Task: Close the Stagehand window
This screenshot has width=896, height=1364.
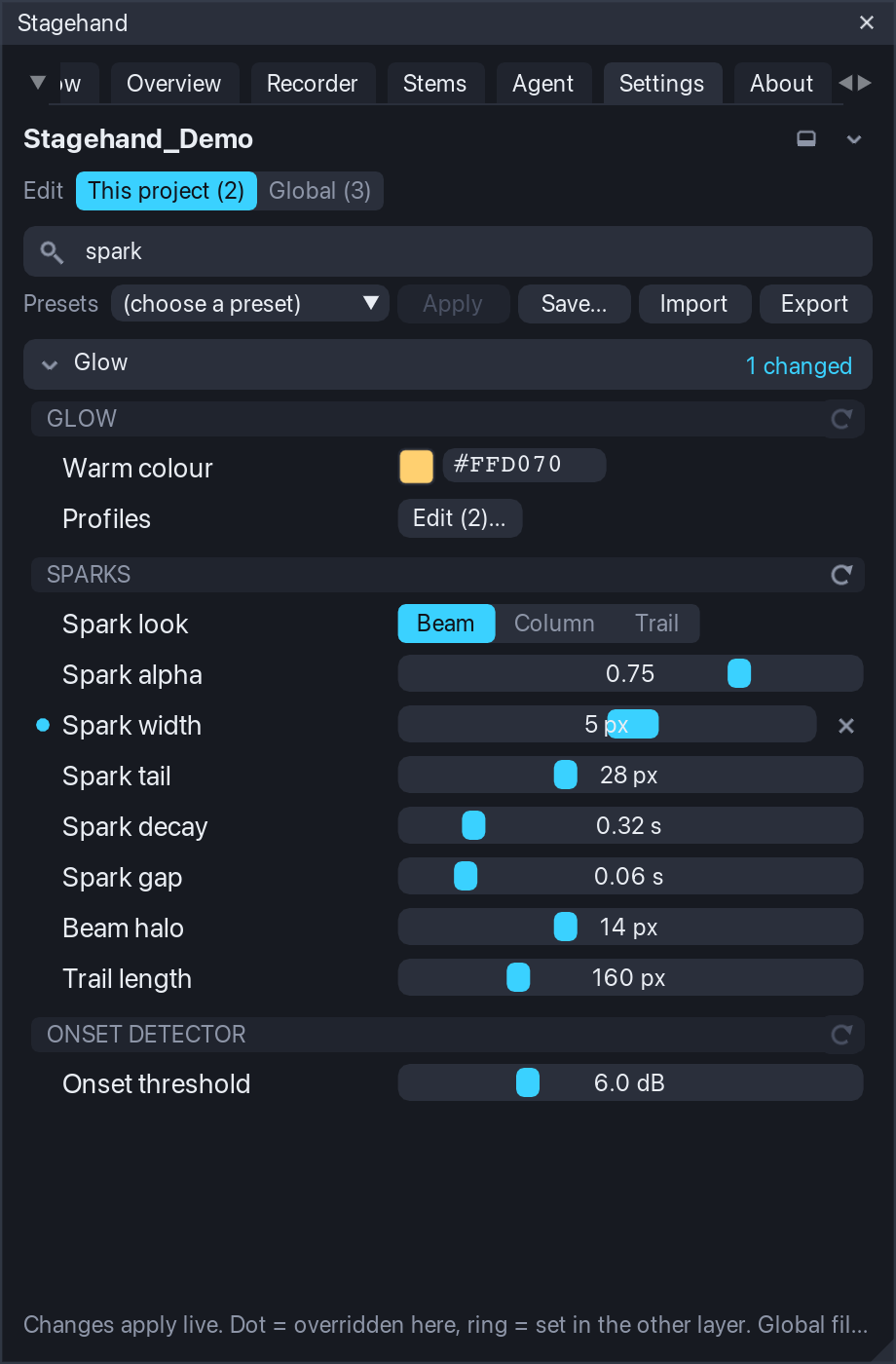Action: (867, 22)
